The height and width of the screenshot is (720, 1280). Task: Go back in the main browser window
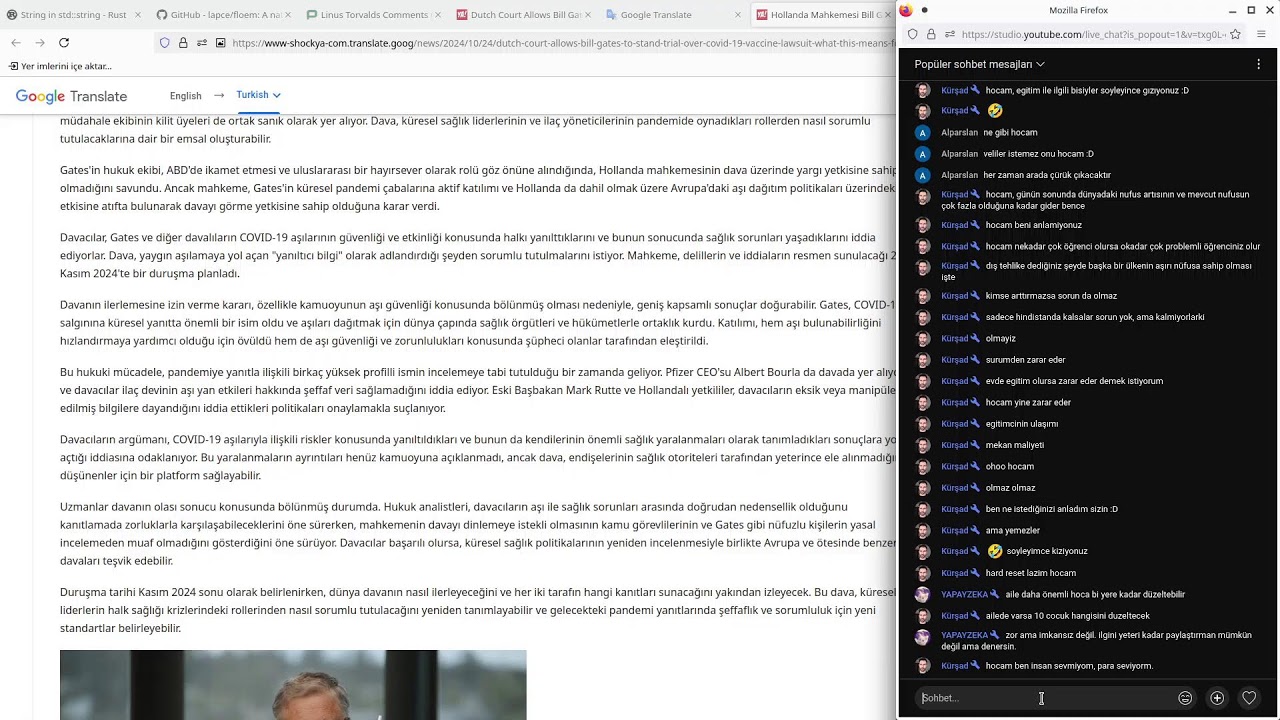pos(16,43)
